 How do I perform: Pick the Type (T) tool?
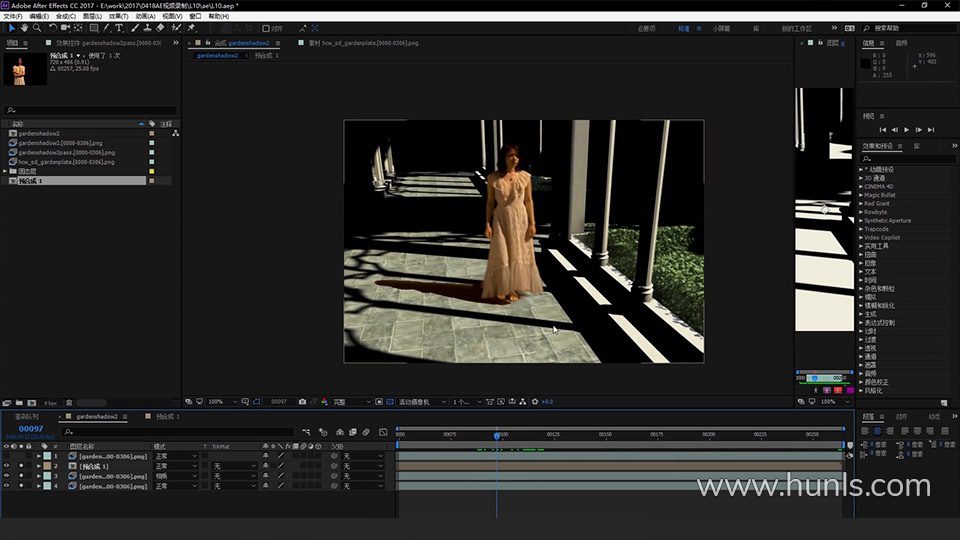click(x=119, y=28)
